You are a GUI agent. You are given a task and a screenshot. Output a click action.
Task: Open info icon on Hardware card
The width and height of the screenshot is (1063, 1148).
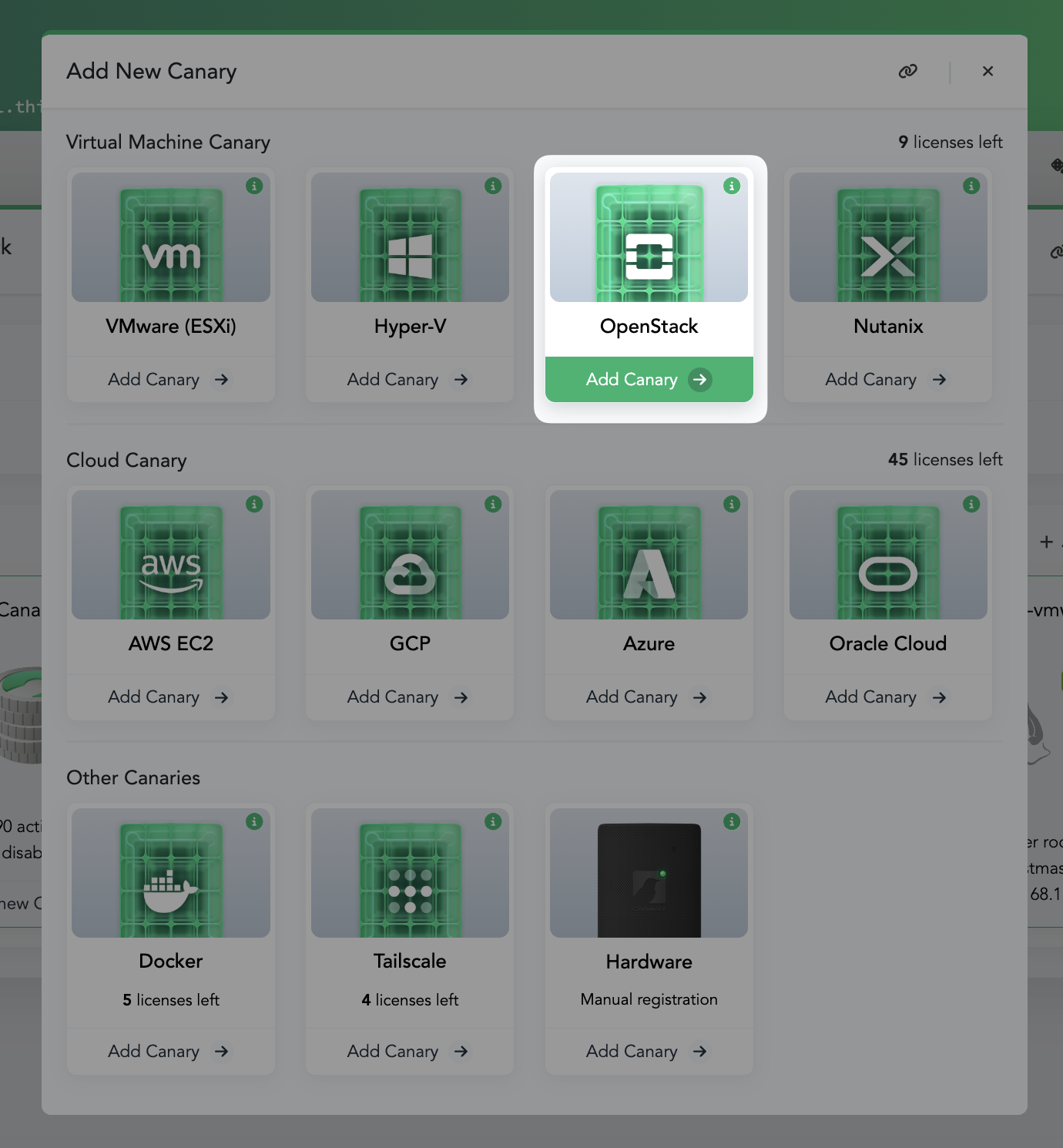click(x=732, y=821)
